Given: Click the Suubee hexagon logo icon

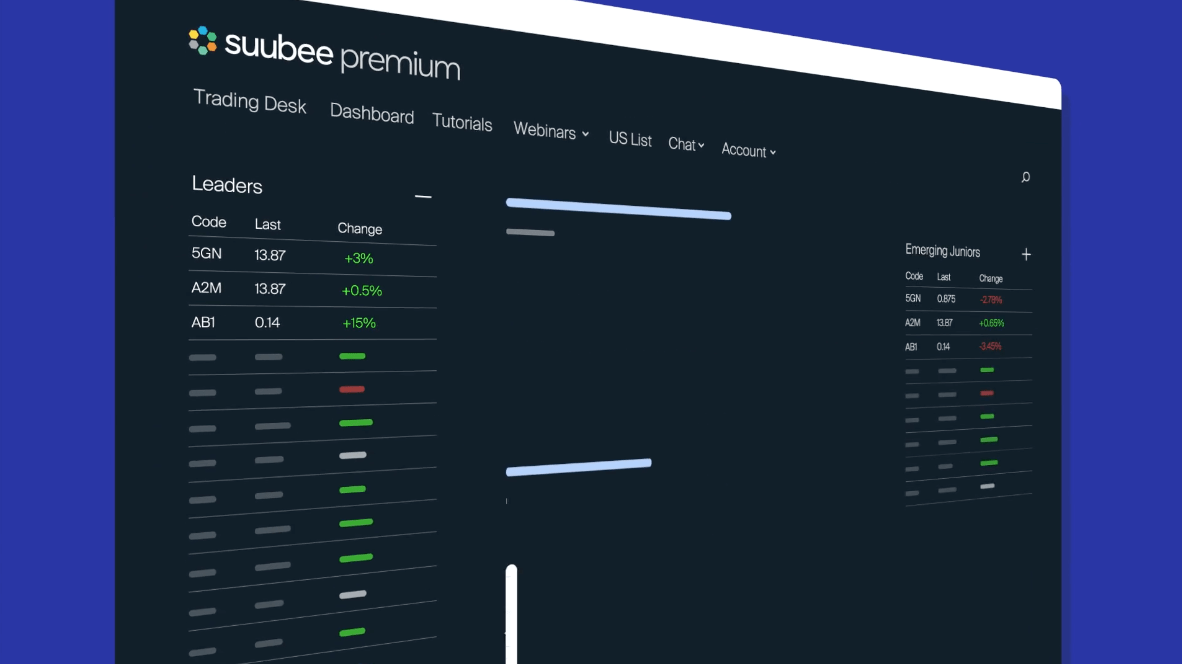Looking at the screenshot, I should [x=202, y=41].
